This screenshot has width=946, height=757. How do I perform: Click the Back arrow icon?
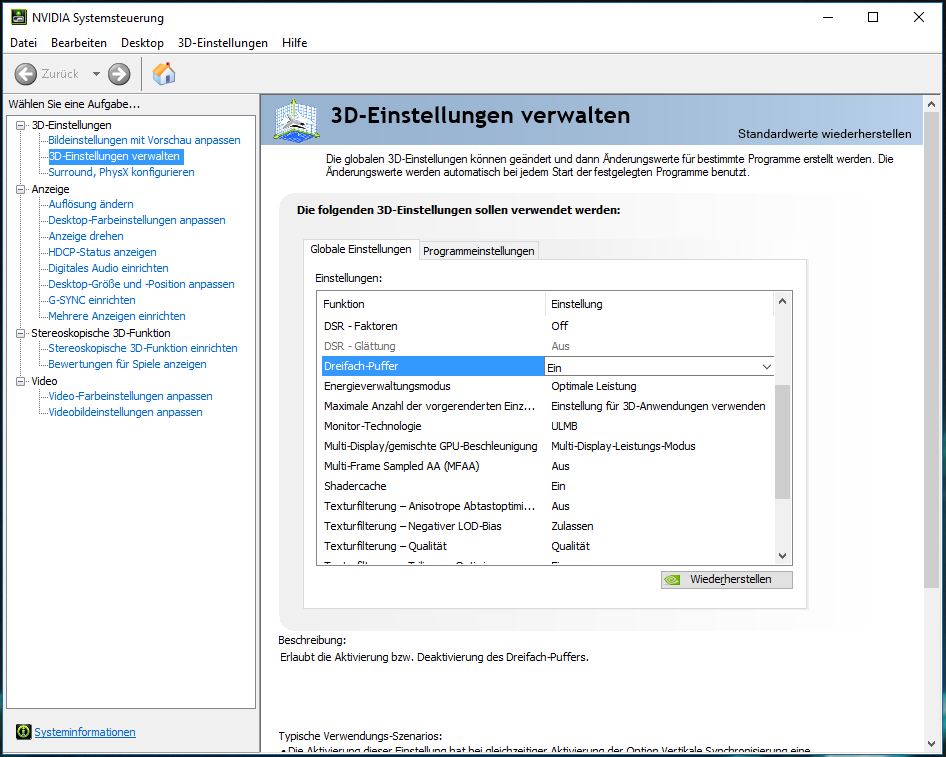pos(25,74)
